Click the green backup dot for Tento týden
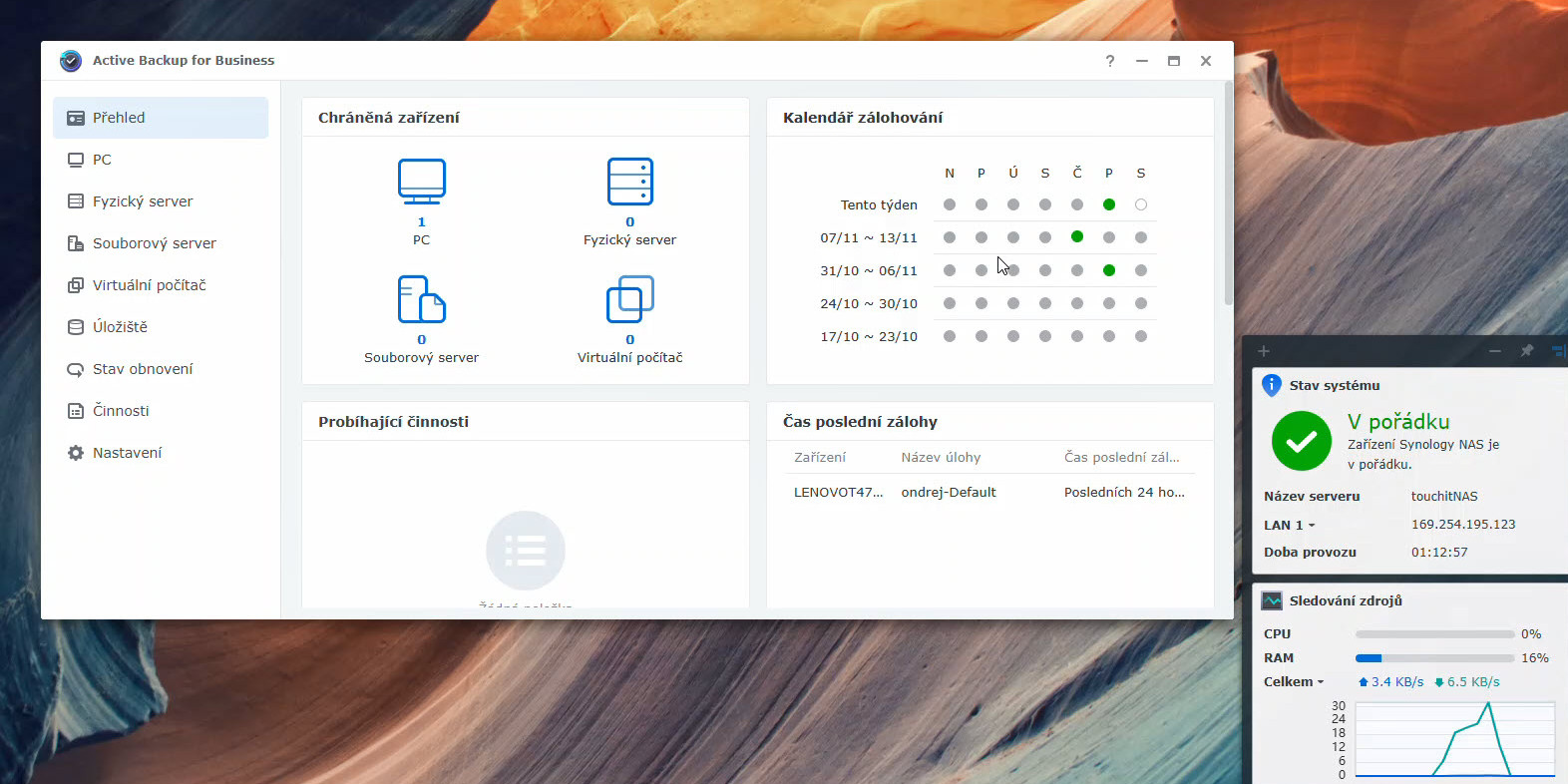Viewport: 1568px width, 784px height. (x=1108, y=204)
